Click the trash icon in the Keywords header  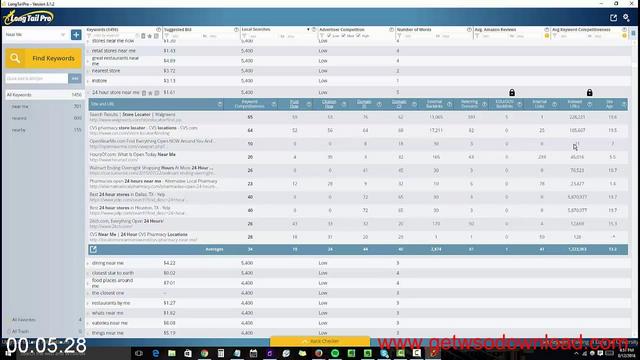tap(143, 36)
